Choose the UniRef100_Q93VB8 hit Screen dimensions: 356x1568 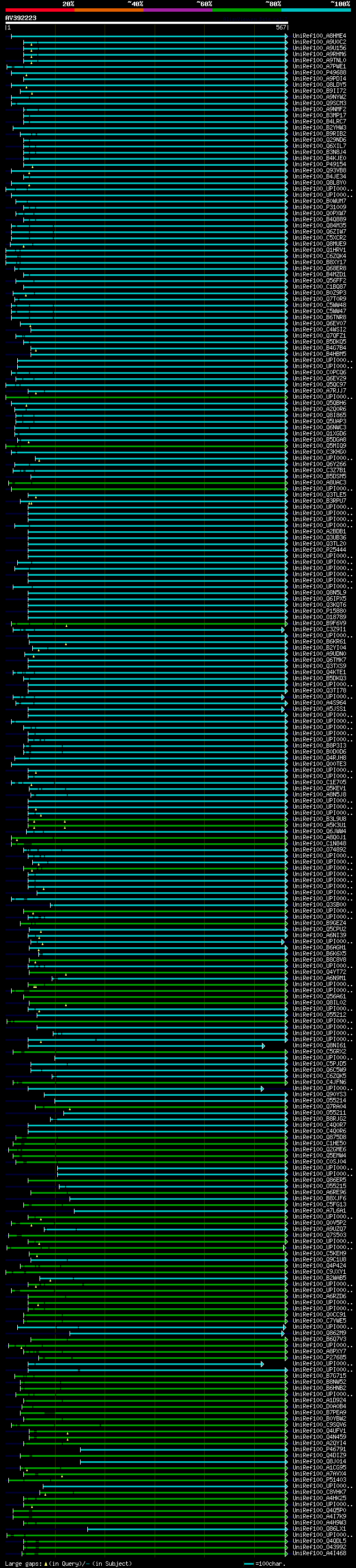(319, 170)
